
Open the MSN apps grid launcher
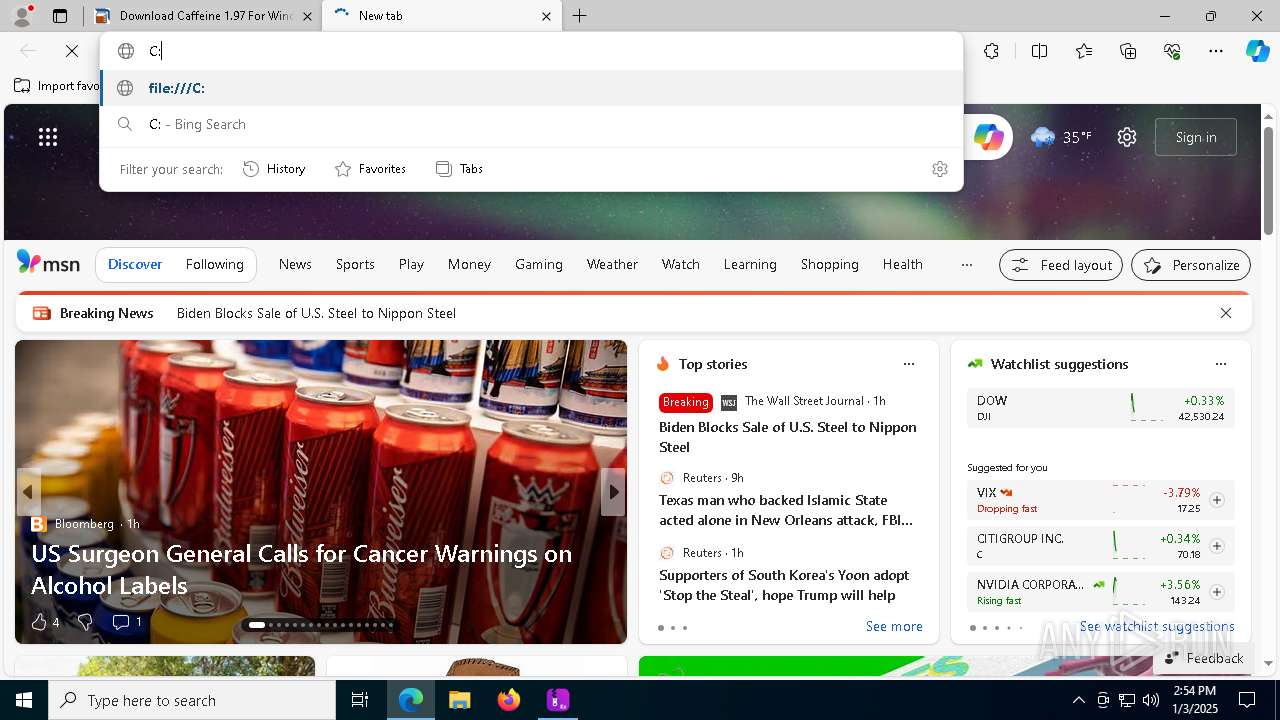(x=48, y=137)
